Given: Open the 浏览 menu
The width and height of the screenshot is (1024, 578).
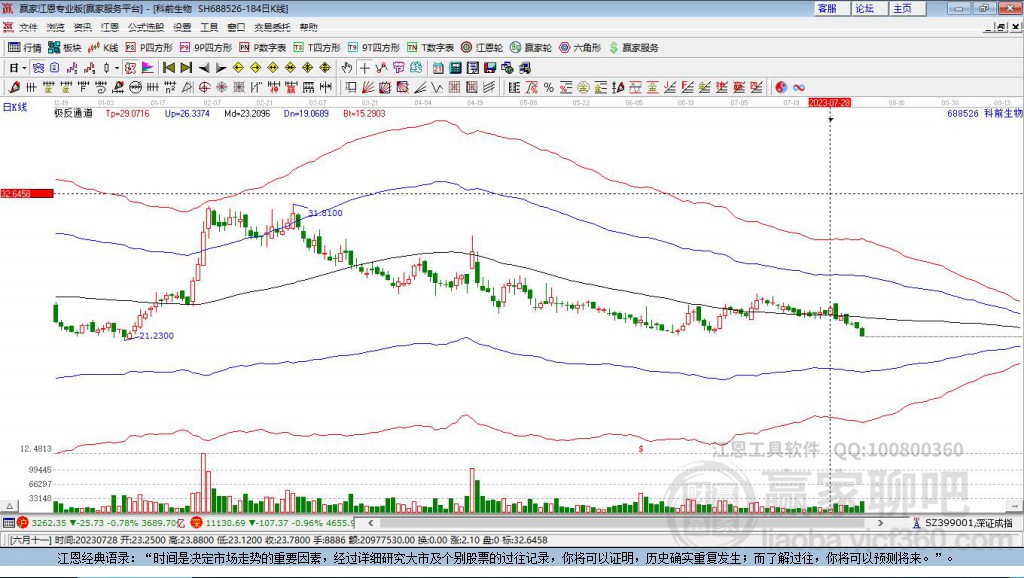Looking at the screenshot, I should [x=56, y=27].
